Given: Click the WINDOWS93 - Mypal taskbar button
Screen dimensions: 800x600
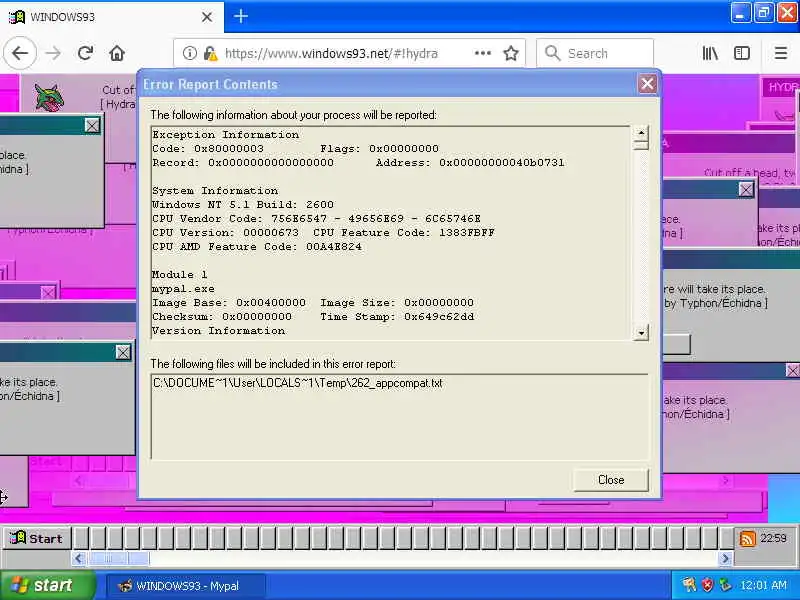Looking at the screenshot, I should click(x=186, y=586).
